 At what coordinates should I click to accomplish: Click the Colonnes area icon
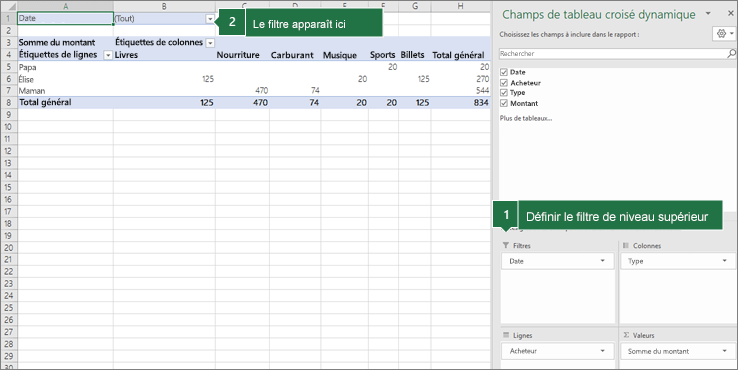pos(626,245)
